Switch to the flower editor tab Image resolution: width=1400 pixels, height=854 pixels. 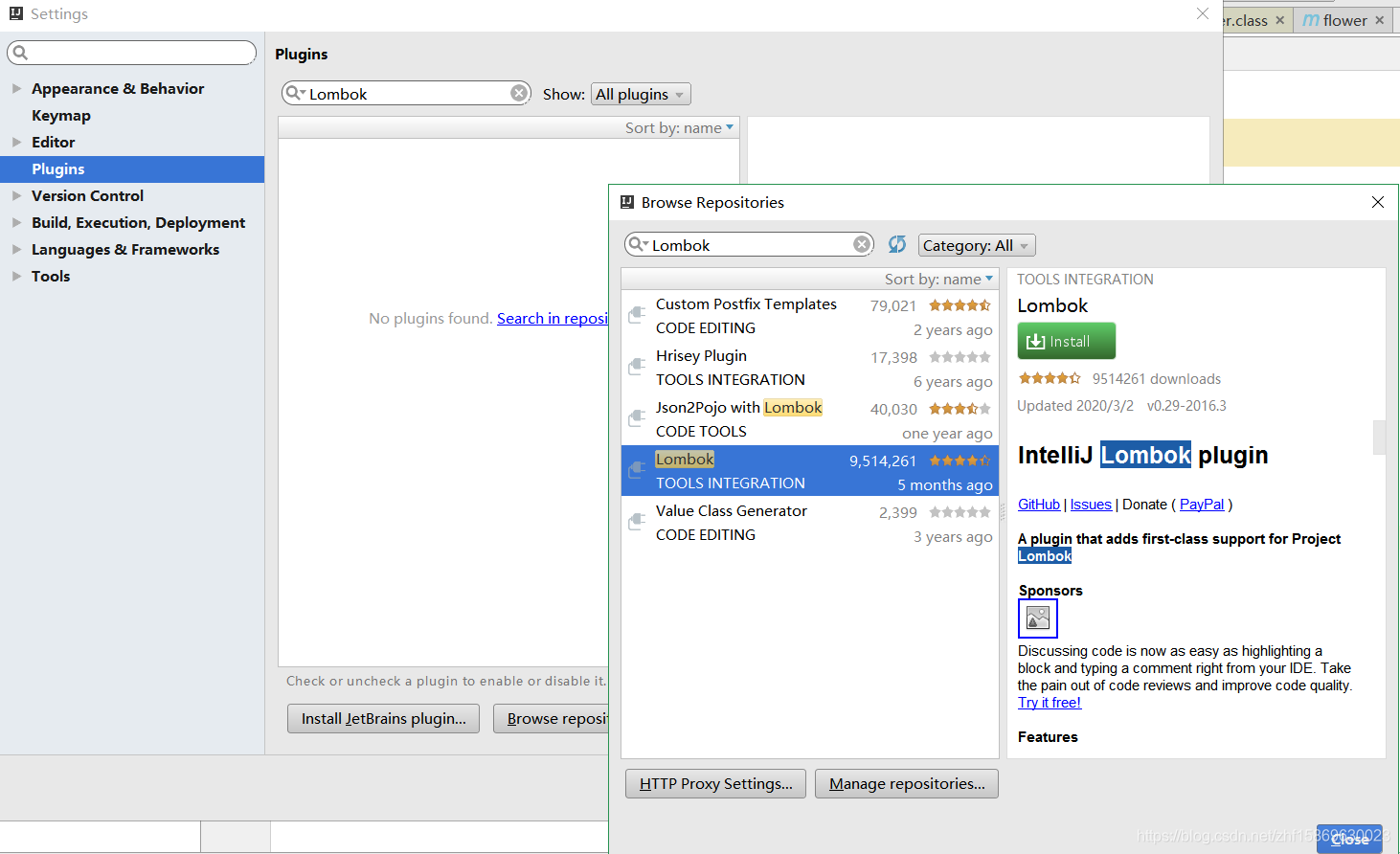click(1344, 20)
